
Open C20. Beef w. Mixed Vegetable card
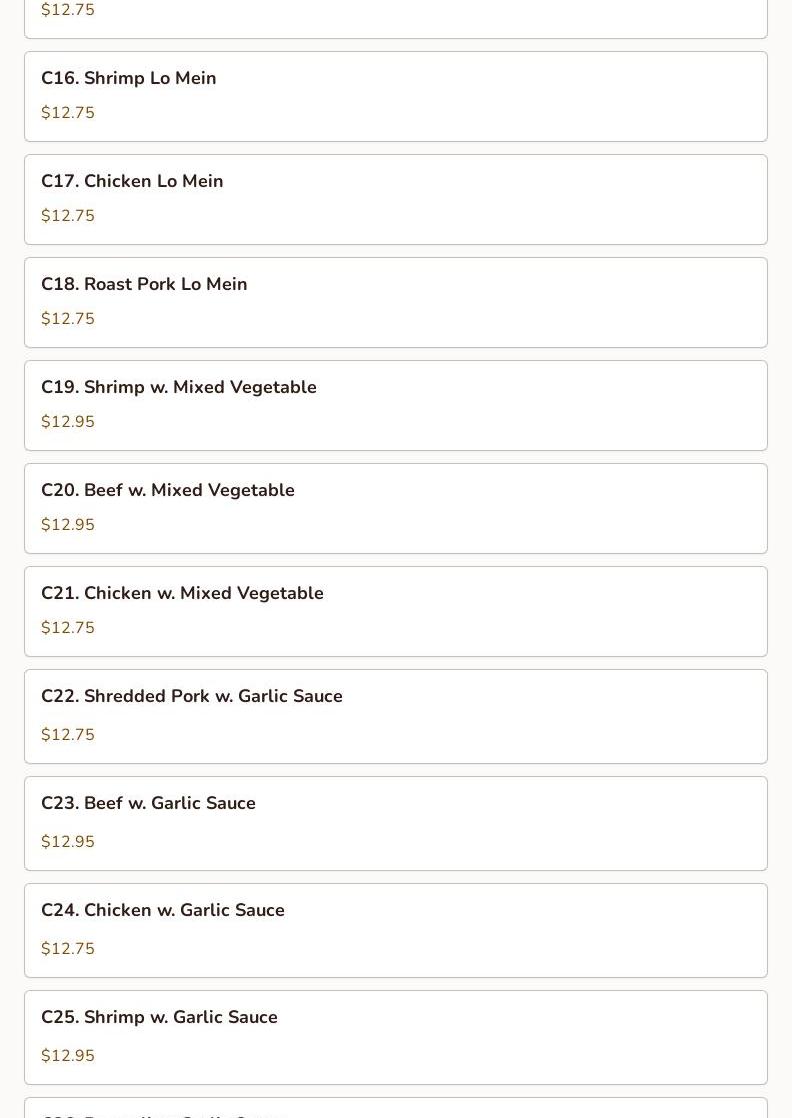(x=396, y=508)
